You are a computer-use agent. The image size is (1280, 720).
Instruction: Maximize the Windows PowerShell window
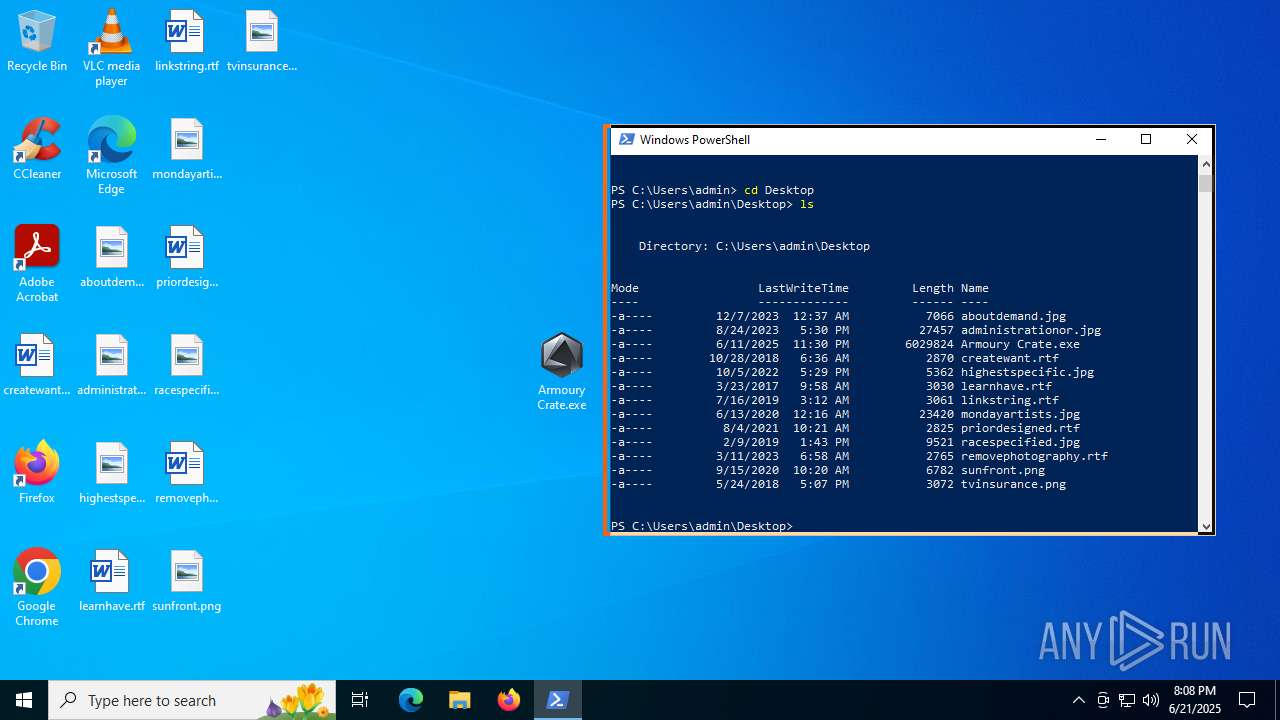(1146, 140)
